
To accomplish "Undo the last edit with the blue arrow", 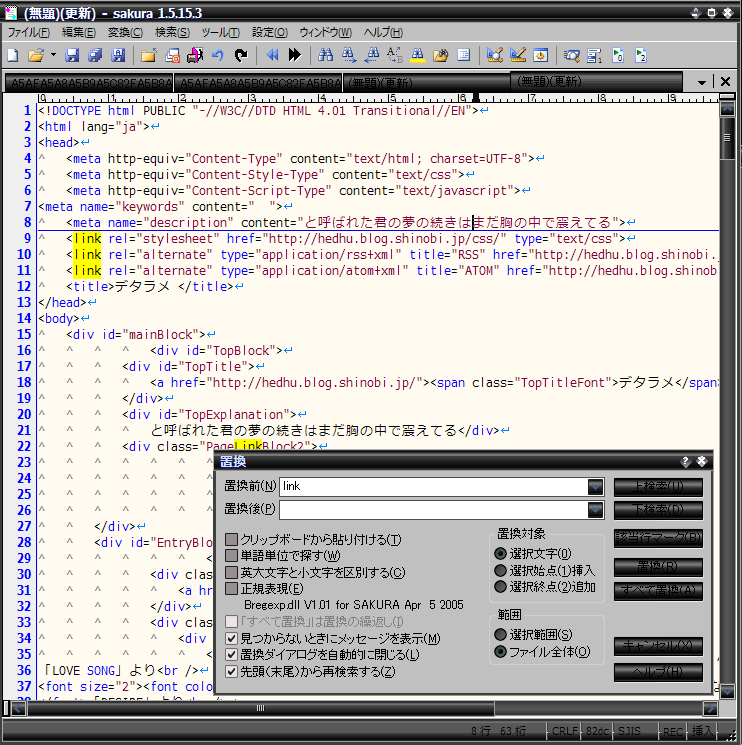I will (218, 56).
